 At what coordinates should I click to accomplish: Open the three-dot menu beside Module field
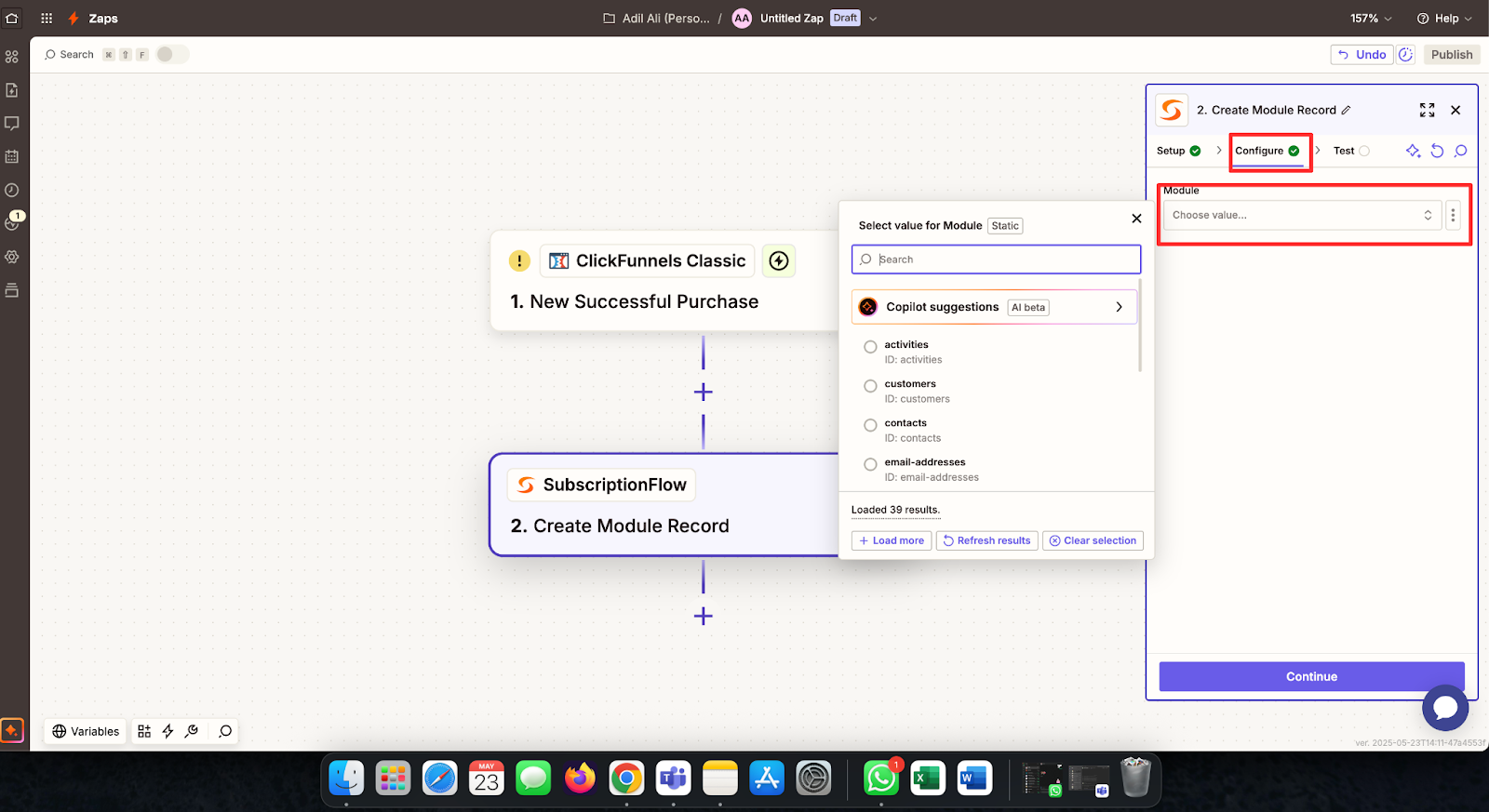click(1453, 215)
